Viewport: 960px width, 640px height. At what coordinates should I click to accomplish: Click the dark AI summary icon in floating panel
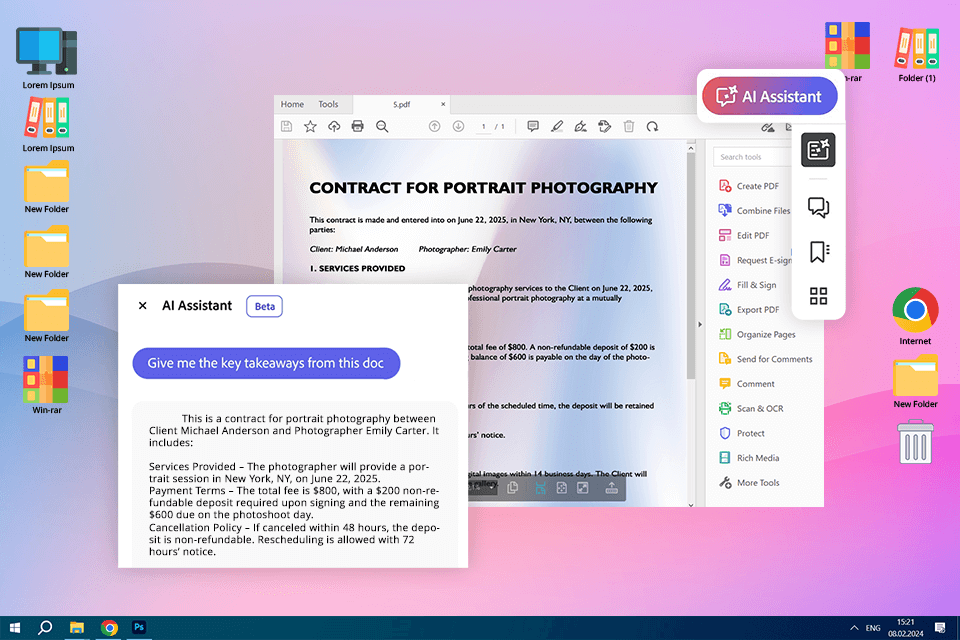[x=818, y=149]
